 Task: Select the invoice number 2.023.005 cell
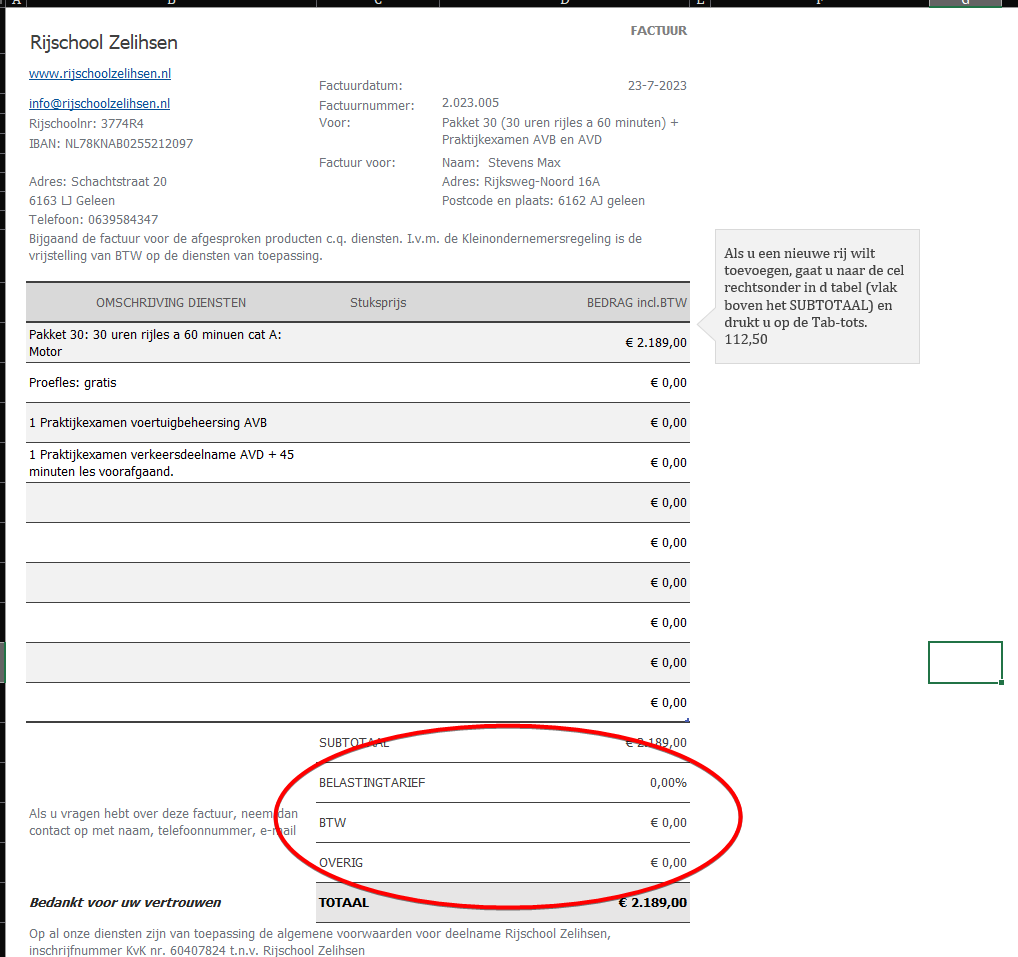[470, 103]
